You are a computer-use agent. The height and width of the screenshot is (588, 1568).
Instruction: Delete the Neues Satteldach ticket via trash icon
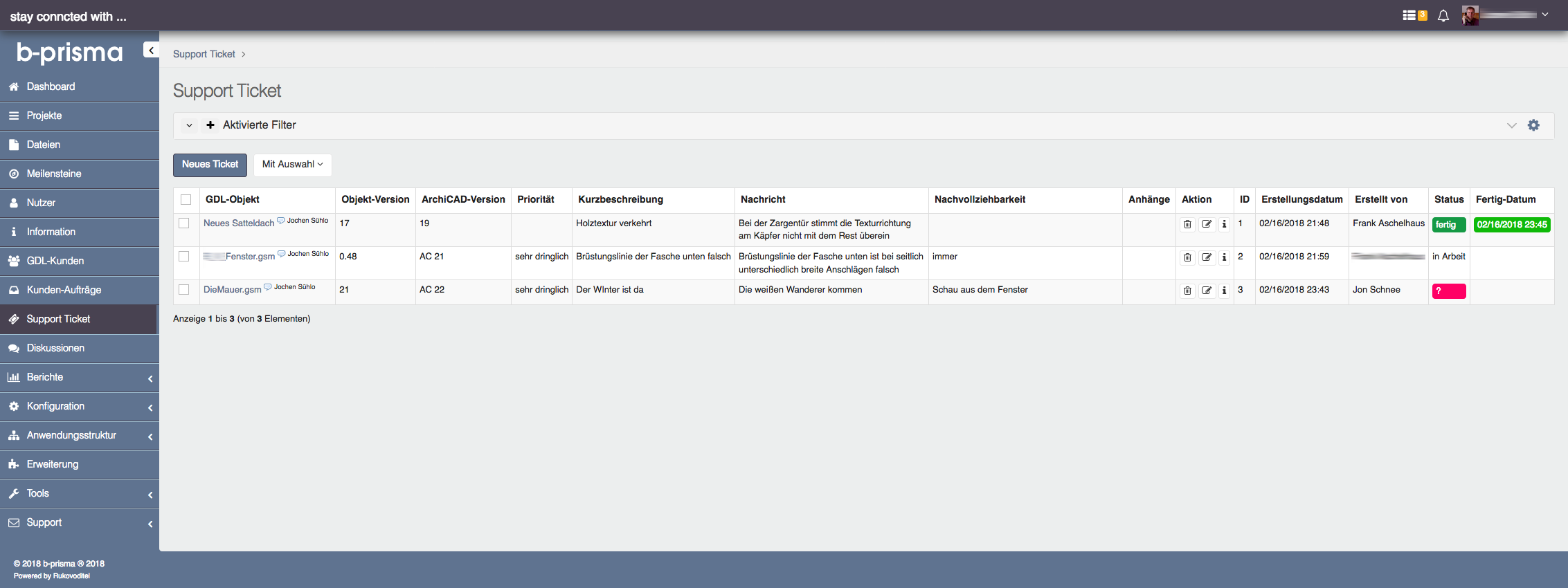click(1187, 224)
